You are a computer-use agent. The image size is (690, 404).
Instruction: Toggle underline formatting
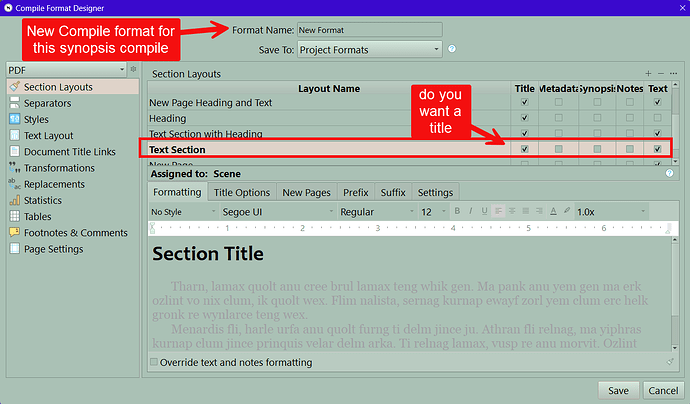point(484,211)
